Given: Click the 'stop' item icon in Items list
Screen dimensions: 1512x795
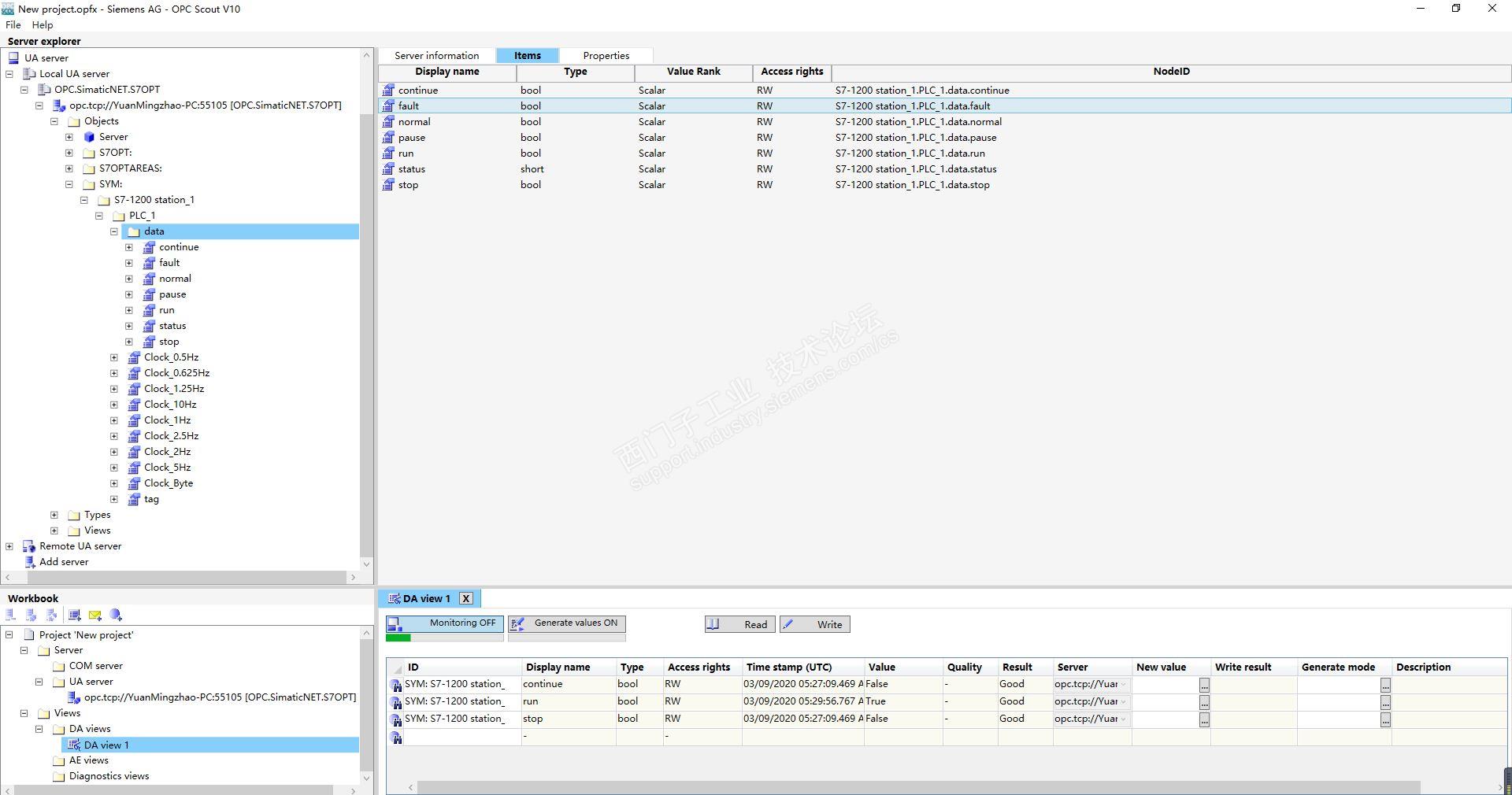Looking at the screenshot, I should pos(388,184).
